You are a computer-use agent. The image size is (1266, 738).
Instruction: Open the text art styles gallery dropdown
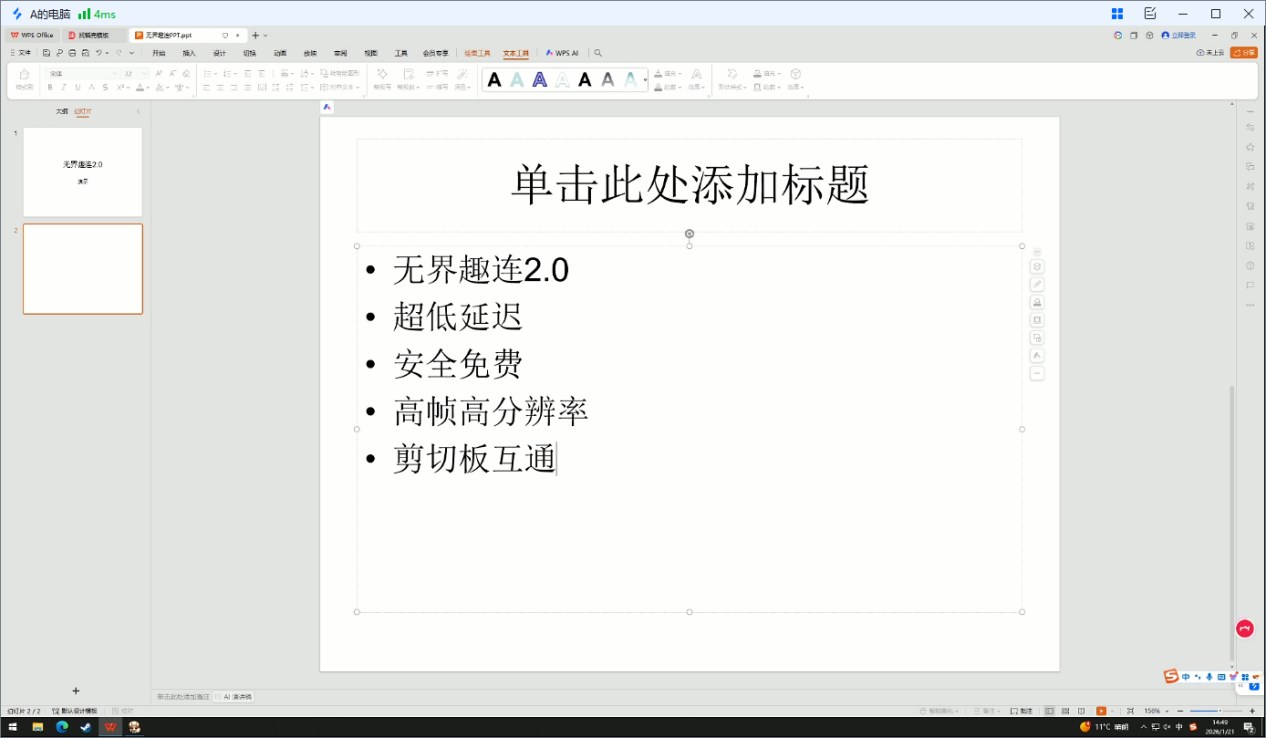[645, 80]
